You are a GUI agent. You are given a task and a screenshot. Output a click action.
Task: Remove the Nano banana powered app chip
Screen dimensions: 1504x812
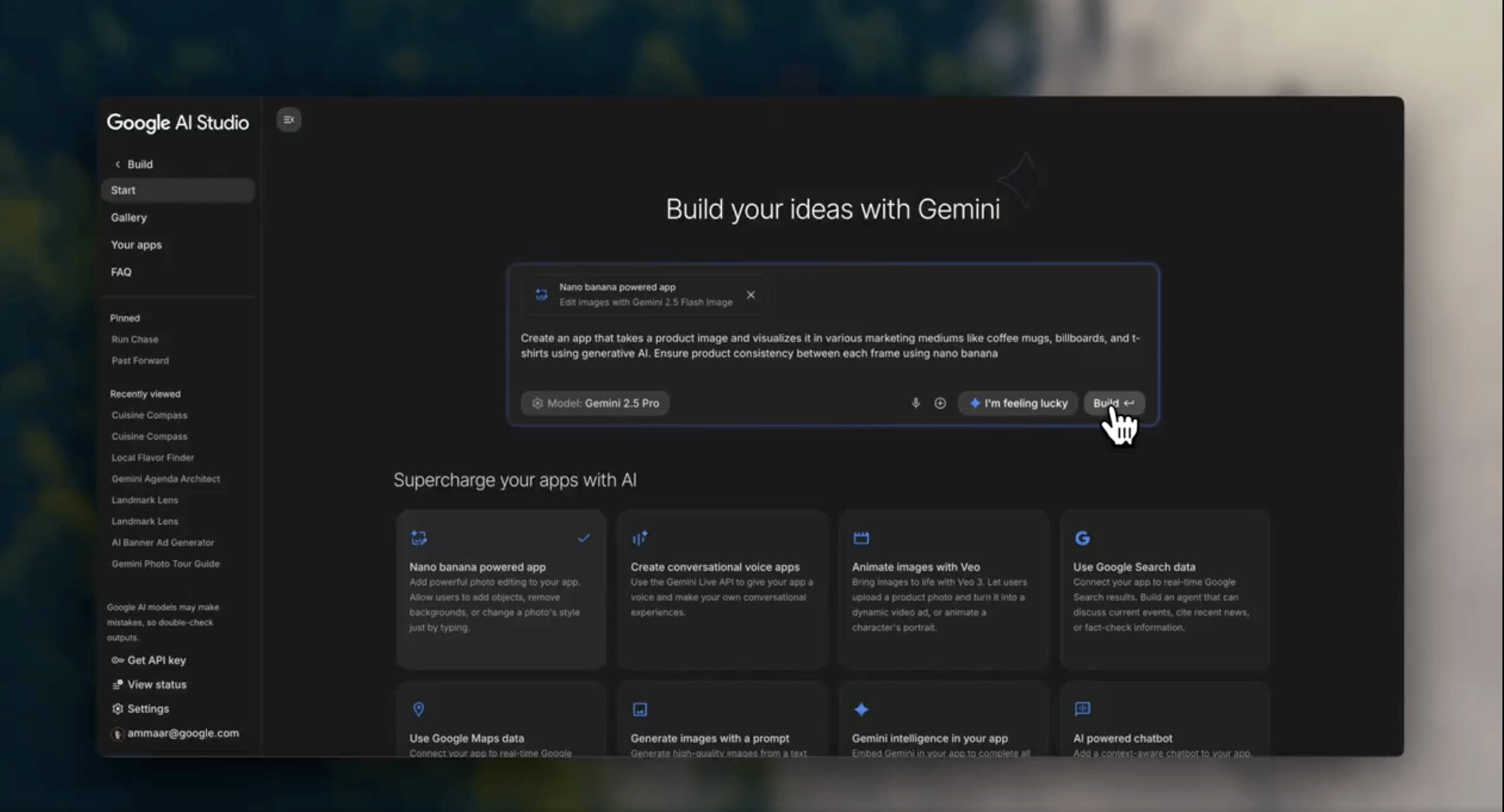click(750, 295)
